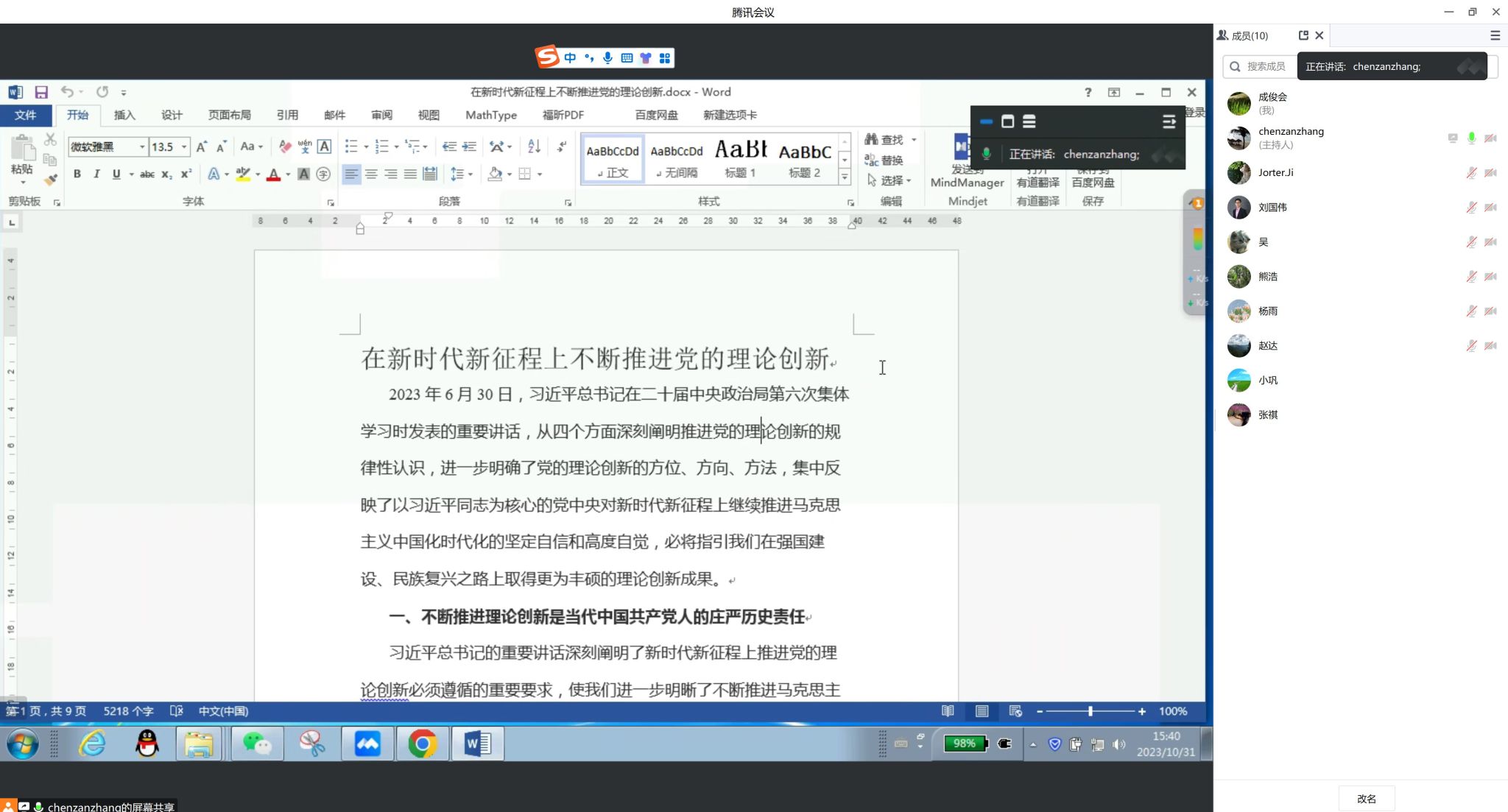Click the save icon in quick access toolbar

pyautogui.click(x=41, y=92)
